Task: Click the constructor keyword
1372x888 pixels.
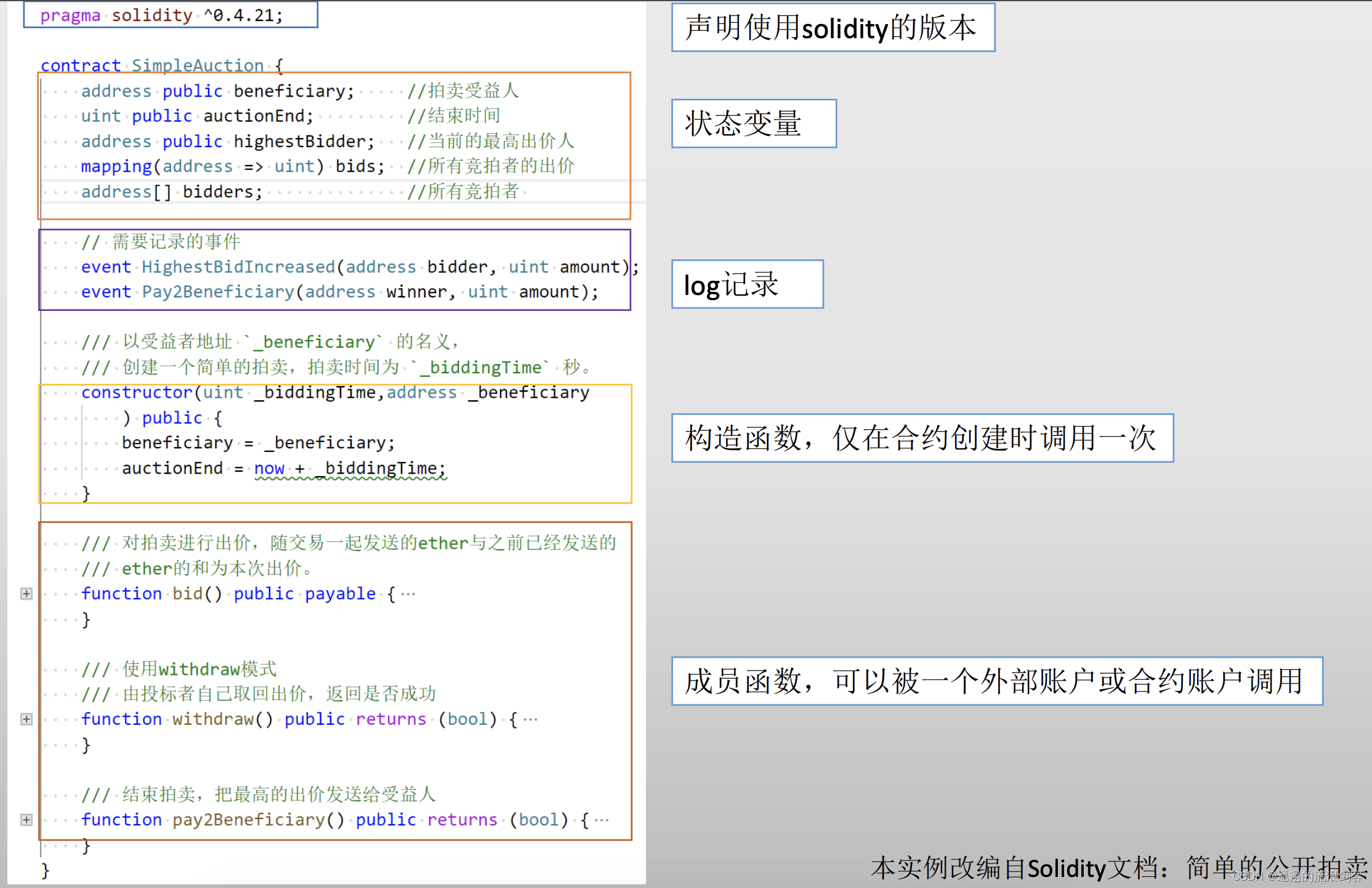Action: coord(136,392)
